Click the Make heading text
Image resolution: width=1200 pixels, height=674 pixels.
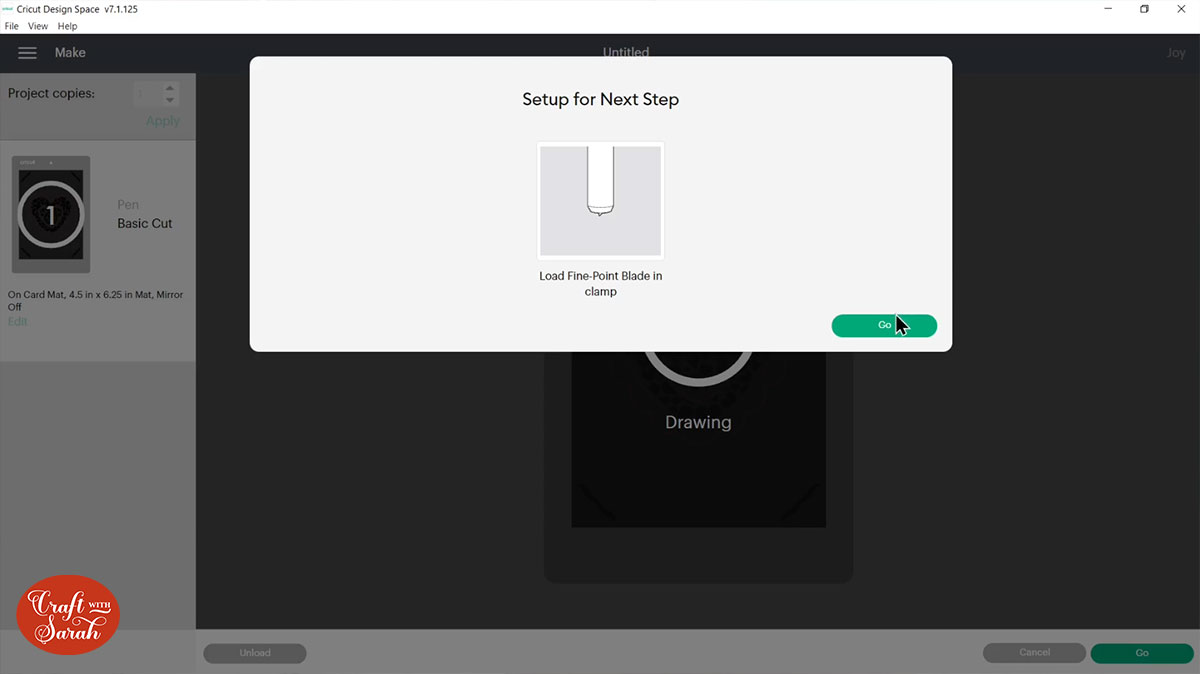point(70,52)
